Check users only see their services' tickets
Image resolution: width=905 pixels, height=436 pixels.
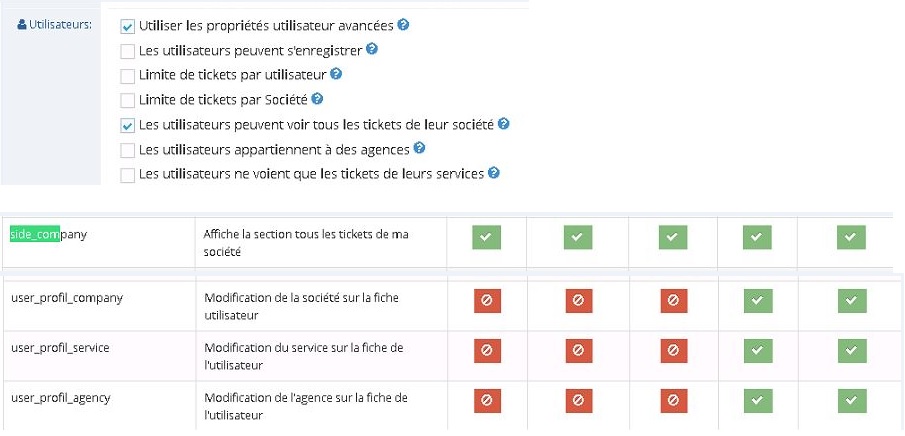coord(127,175)
